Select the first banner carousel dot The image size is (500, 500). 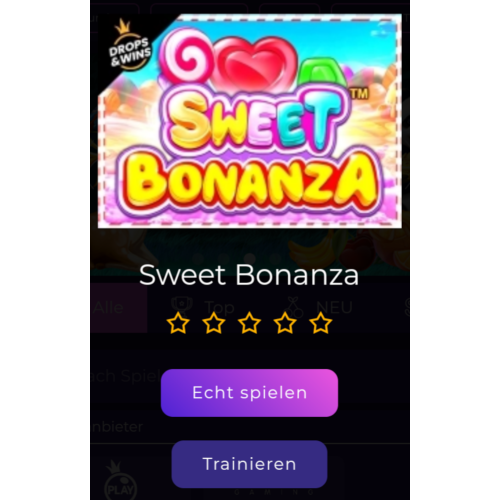pos(199,258)
